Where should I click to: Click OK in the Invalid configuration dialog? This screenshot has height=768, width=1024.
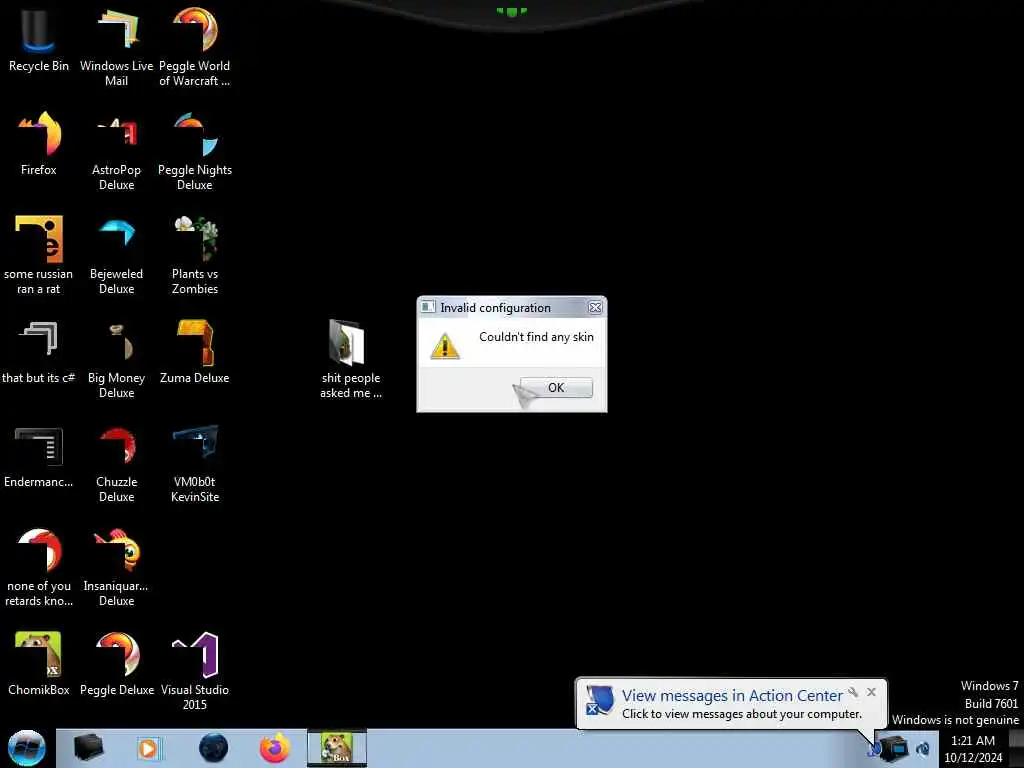pos(556,387)
